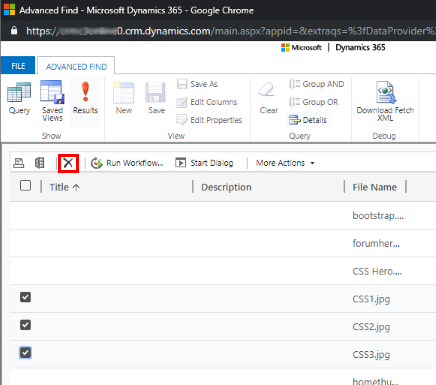This screenshot has width=436, height=385.
Task: Click the Start Dialog button
Action: pos(204,163)
